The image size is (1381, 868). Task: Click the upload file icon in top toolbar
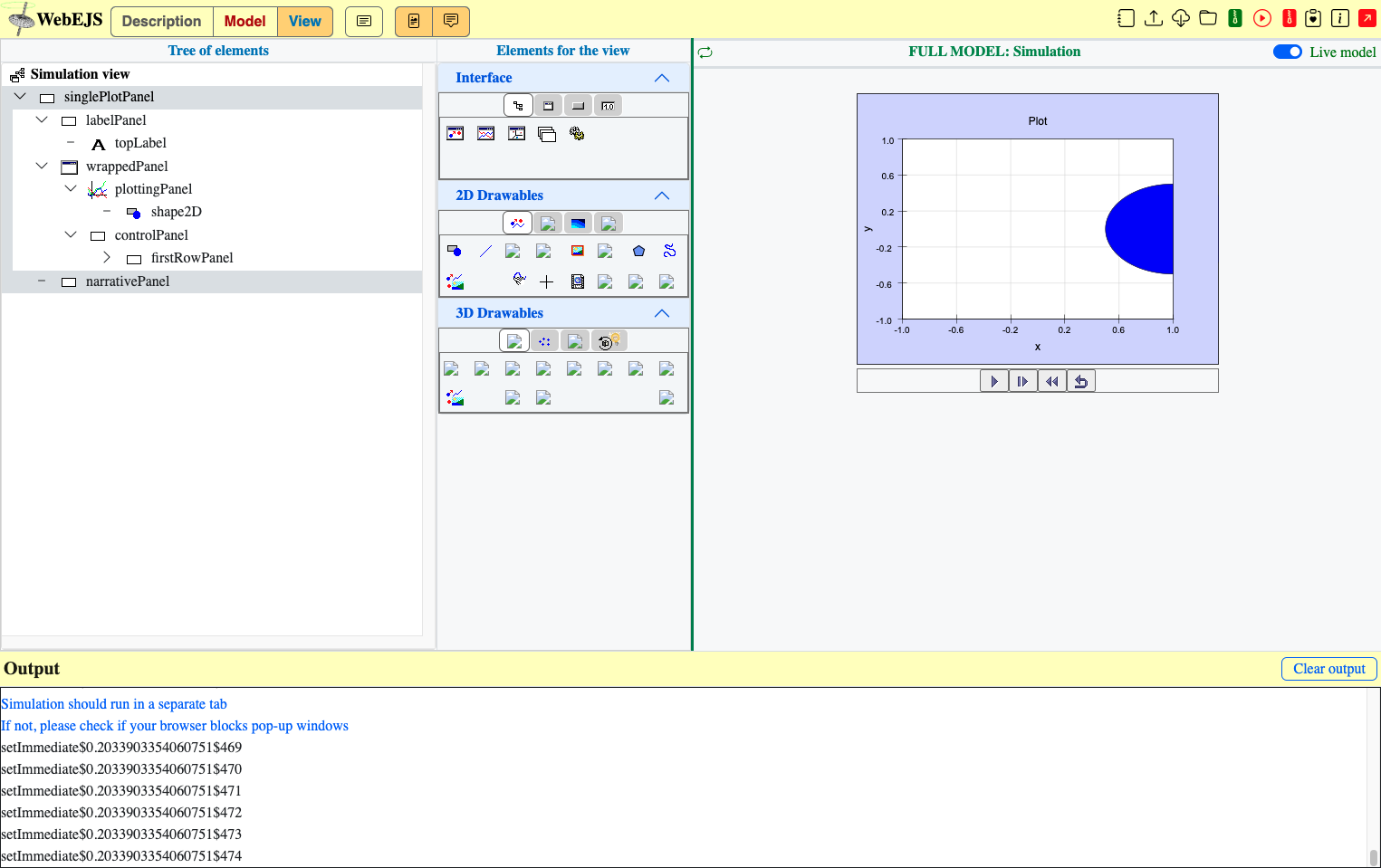[x=1153, y=18]
